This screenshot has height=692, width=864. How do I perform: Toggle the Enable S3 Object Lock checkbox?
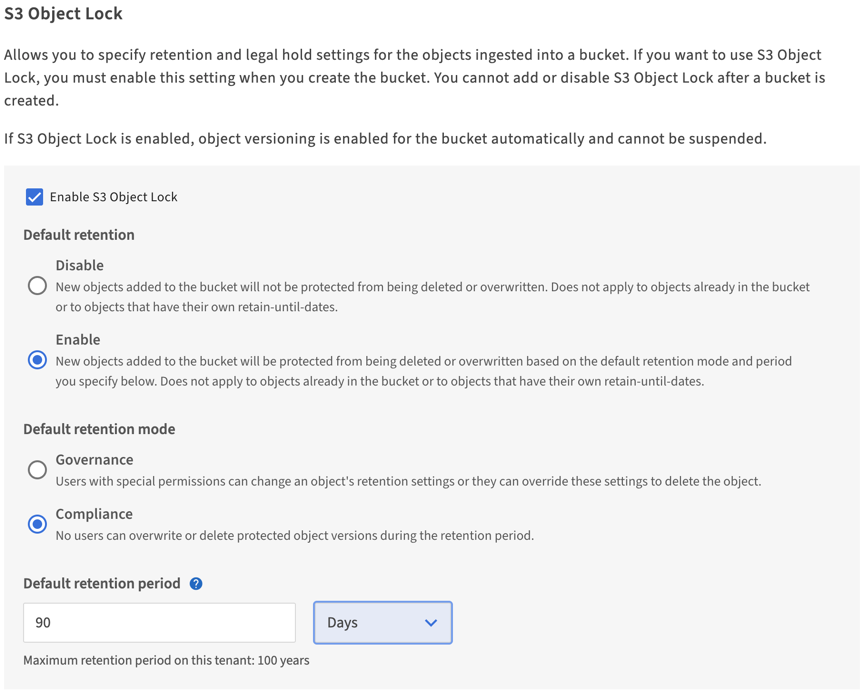tap(35, 197)
